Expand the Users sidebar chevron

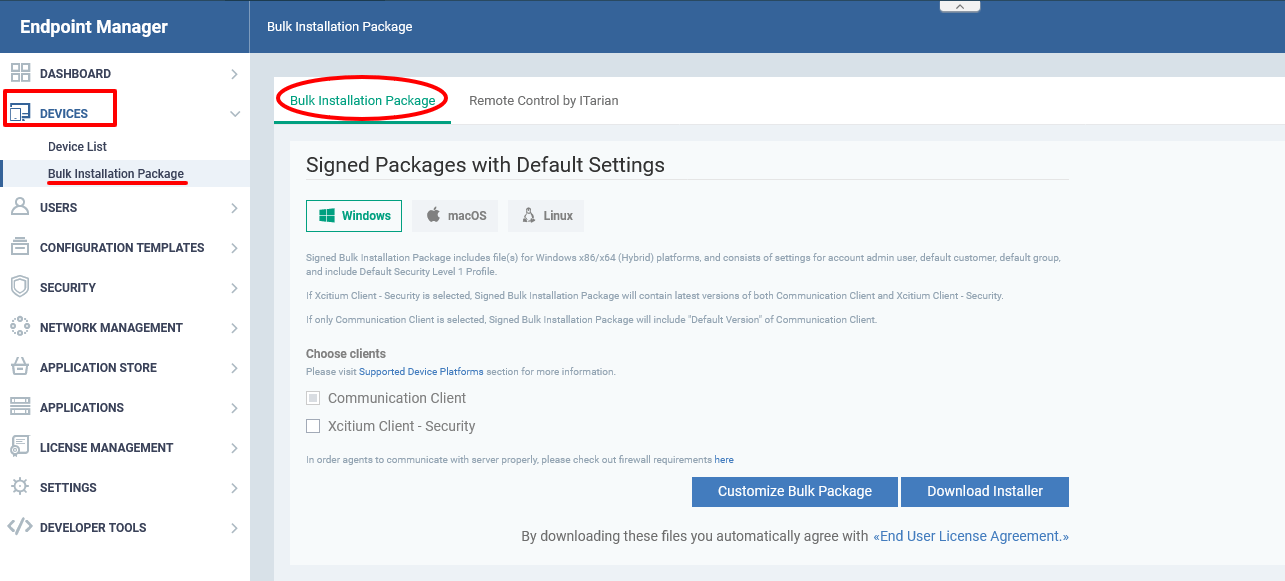click(x=234, y=207)
